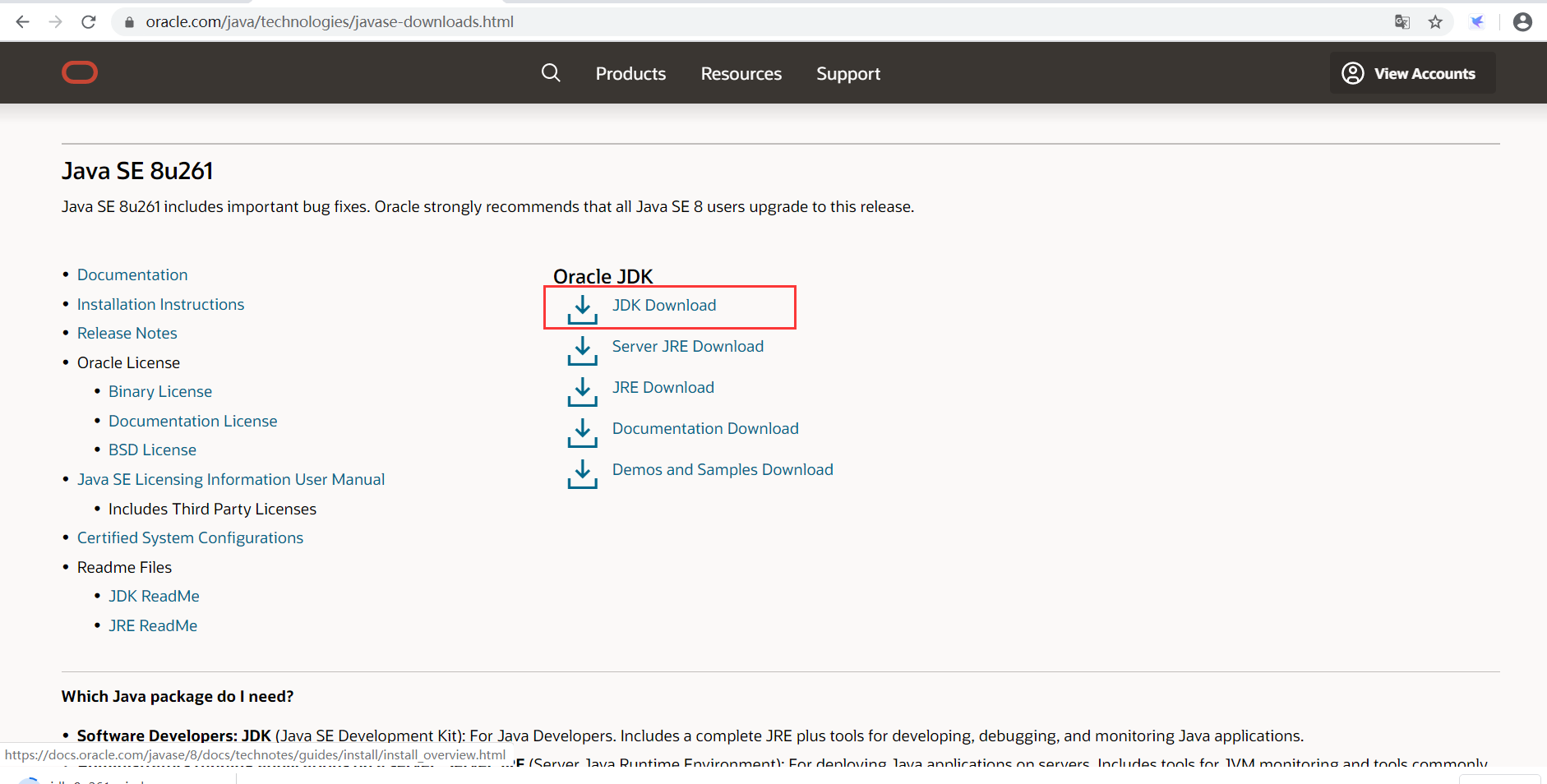Open the Documentation License link
The image size is (1547, 784).
193,421
